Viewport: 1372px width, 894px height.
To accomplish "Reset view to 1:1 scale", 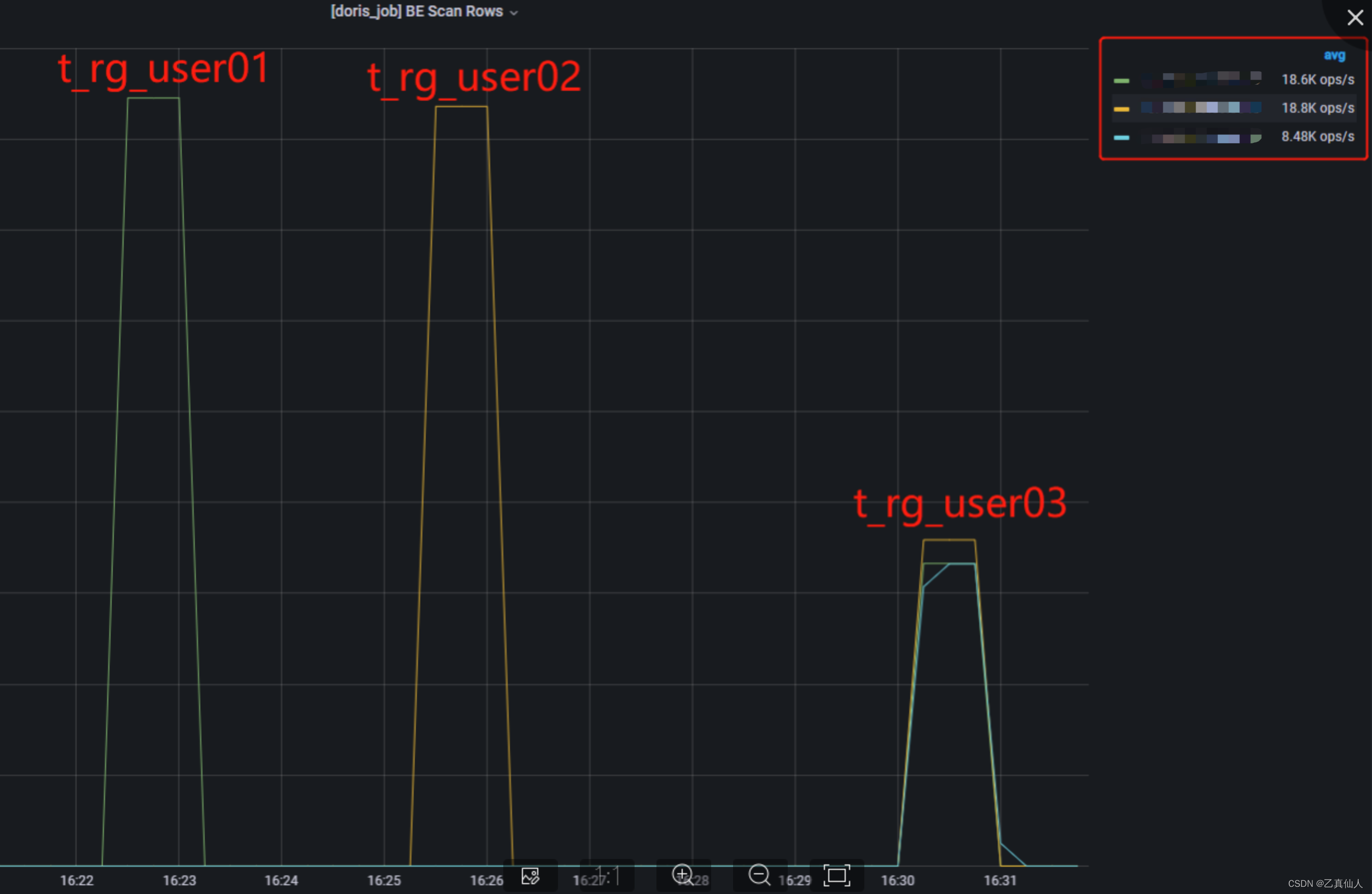I will pyautogui.click(x=607, y=876).
